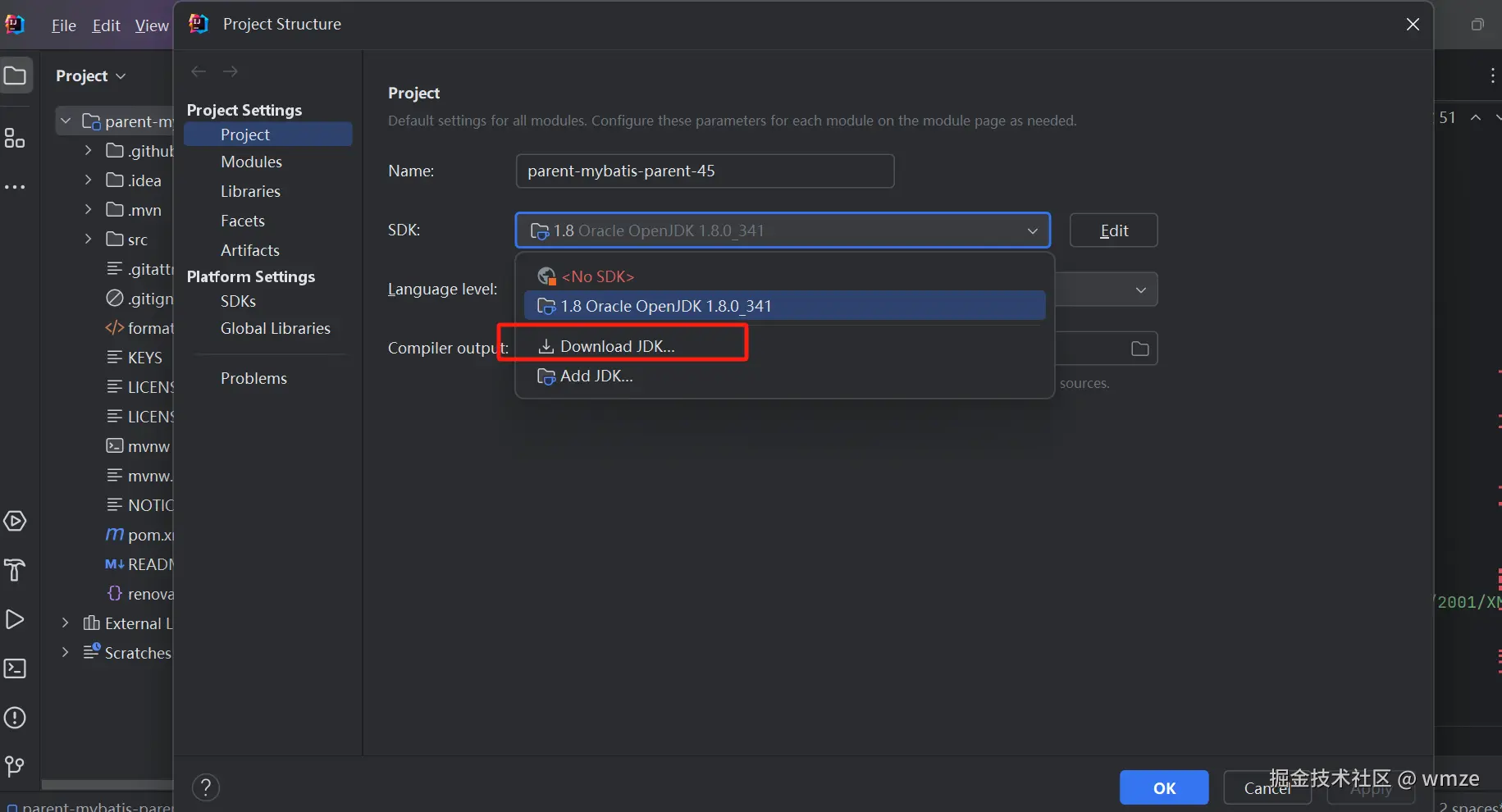
Task: Open the Language level dropdown arrow
Action: (x=1140, y=290)
